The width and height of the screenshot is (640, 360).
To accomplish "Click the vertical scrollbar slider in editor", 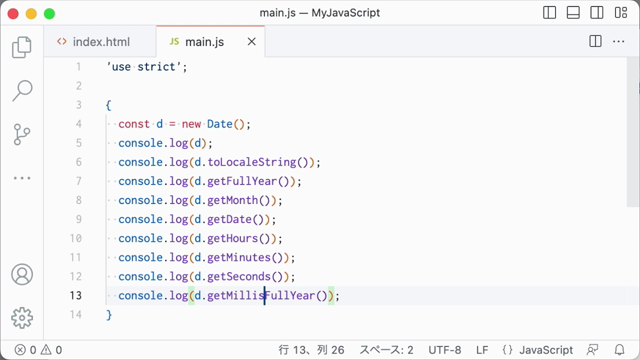I will (633, 132).
